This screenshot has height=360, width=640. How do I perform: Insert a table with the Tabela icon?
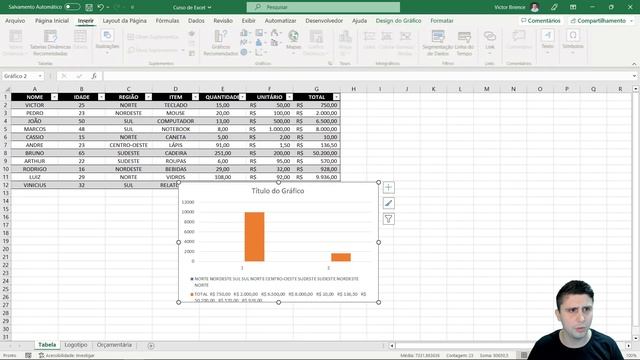tap(80, 40)
